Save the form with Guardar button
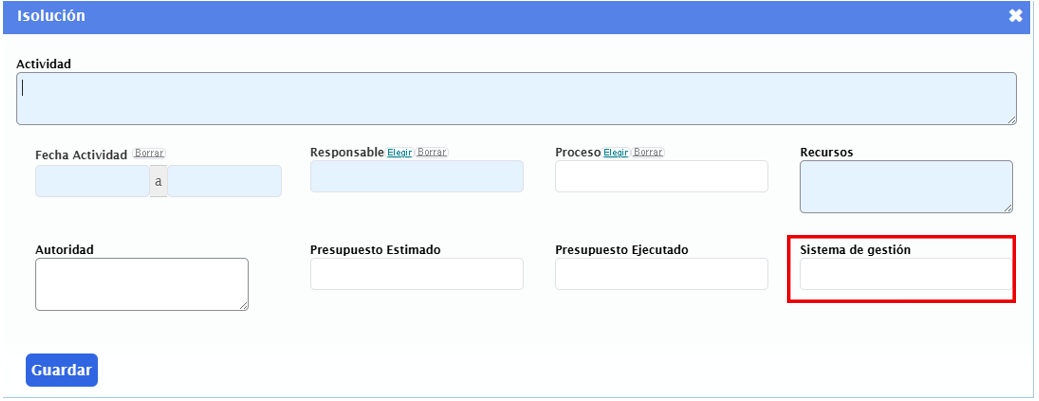 click(x=62, y=370)
